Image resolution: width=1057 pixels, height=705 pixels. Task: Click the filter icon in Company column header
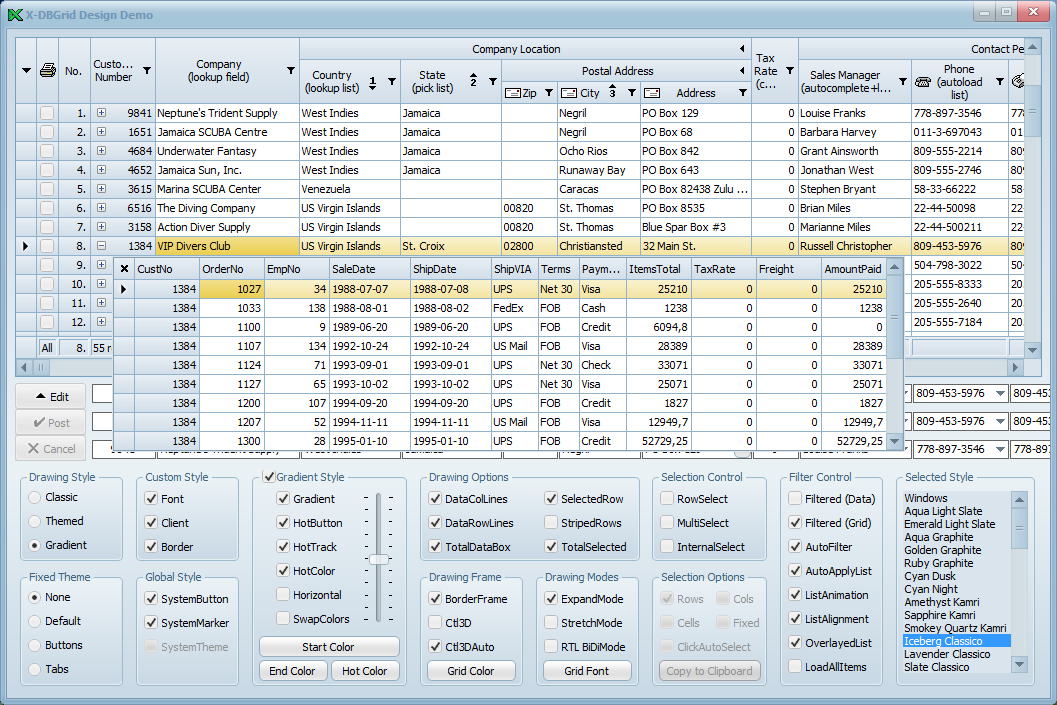coord(291,71)
